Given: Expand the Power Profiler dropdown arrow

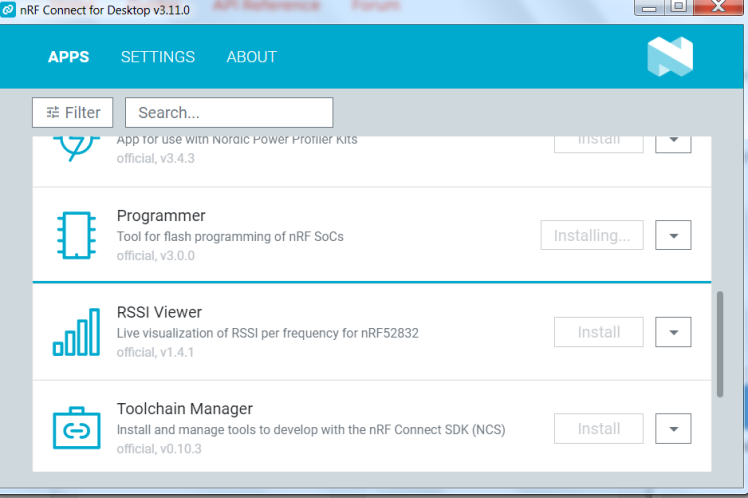Looking at the screenshot, I should point(673,141).
